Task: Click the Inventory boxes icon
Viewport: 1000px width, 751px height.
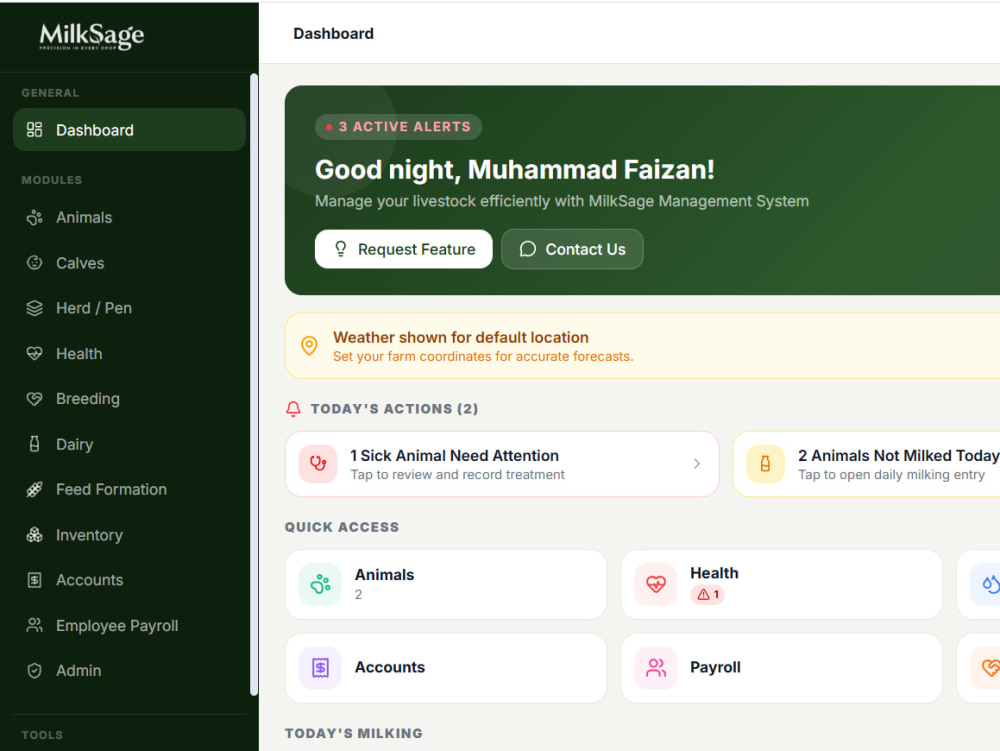Action: click(x=34, y=535)
